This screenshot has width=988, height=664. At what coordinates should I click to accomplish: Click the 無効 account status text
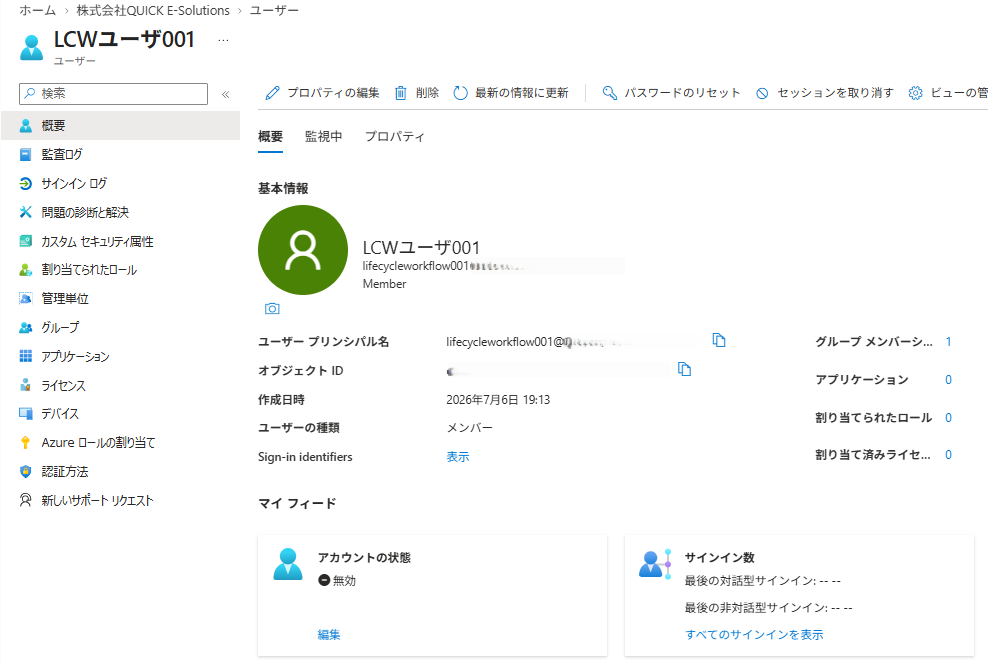tap(344, 580)
